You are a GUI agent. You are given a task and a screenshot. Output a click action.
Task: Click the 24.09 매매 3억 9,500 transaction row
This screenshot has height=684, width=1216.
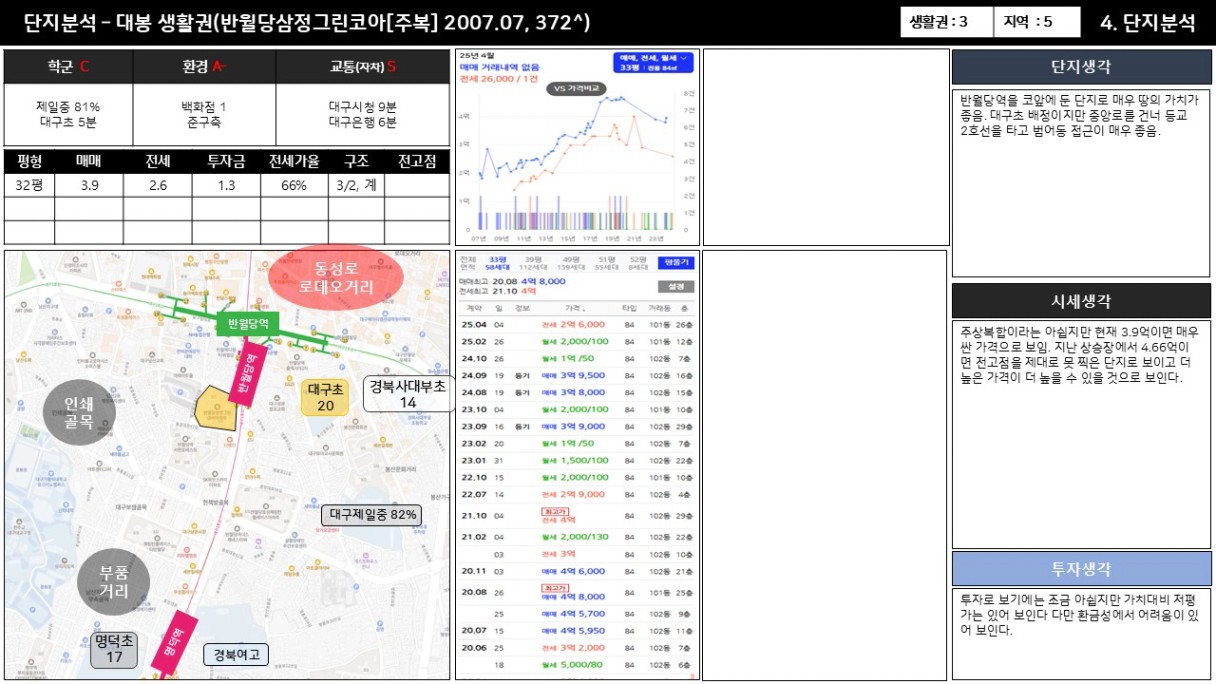(x=577, y=376)
